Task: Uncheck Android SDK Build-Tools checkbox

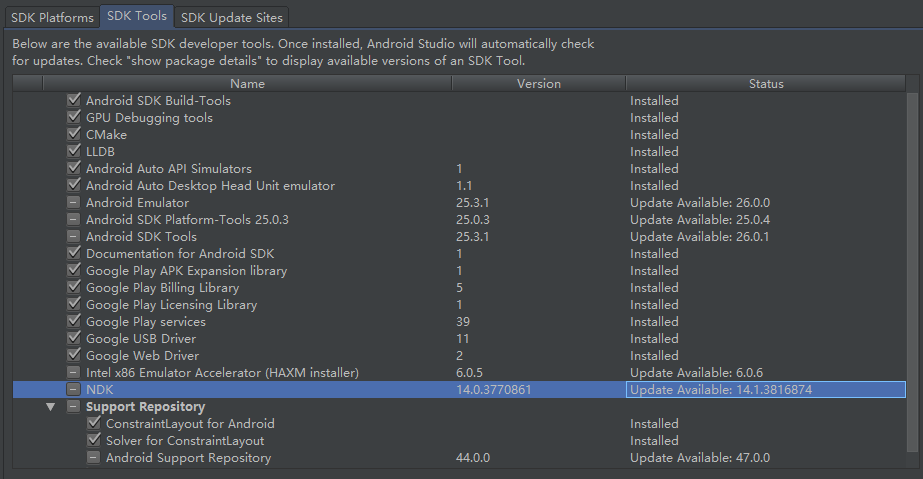Action: [x=73, y=101]
